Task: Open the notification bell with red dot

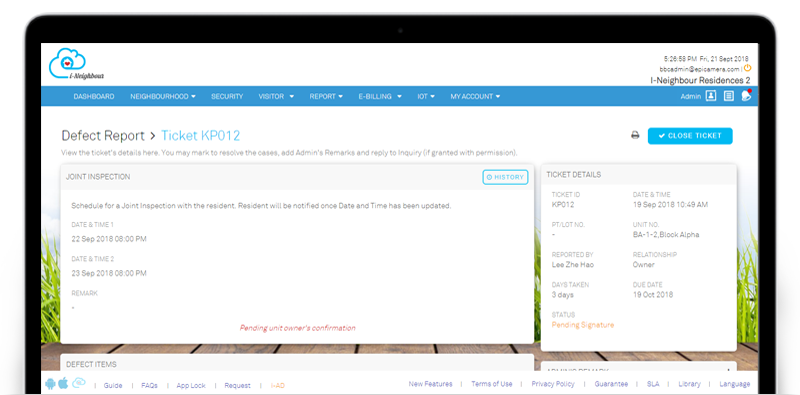Action: (x=746, y=95)
